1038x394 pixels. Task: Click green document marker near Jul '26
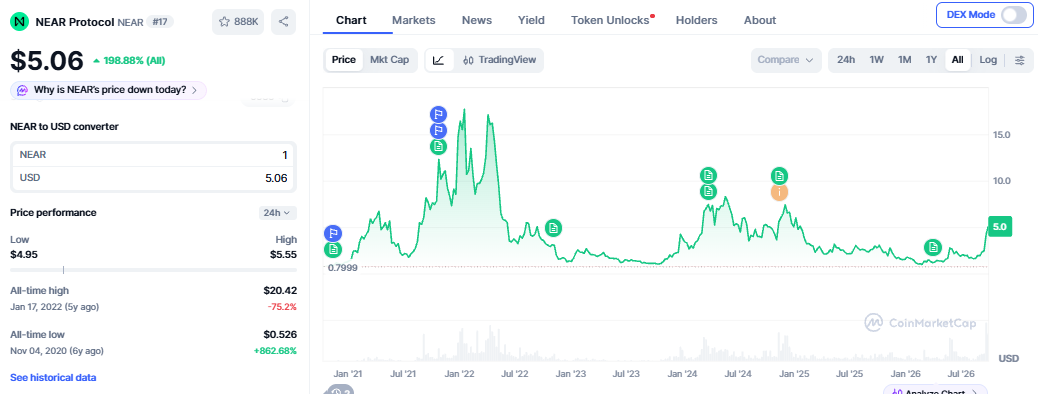point(933,247)
